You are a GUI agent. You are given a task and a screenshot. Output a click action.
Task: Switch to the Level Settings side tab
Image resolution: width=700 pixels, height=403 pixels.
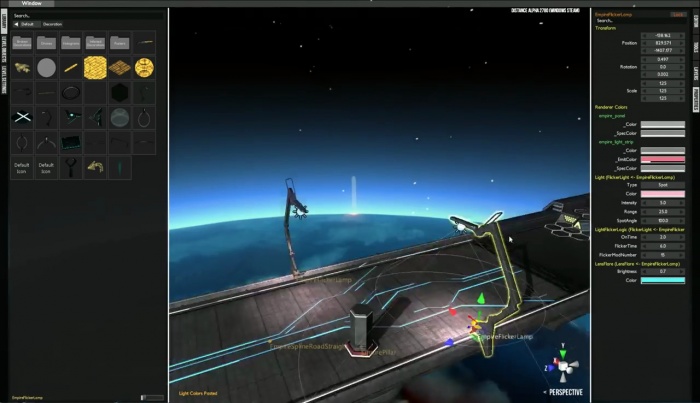(4, 80)
